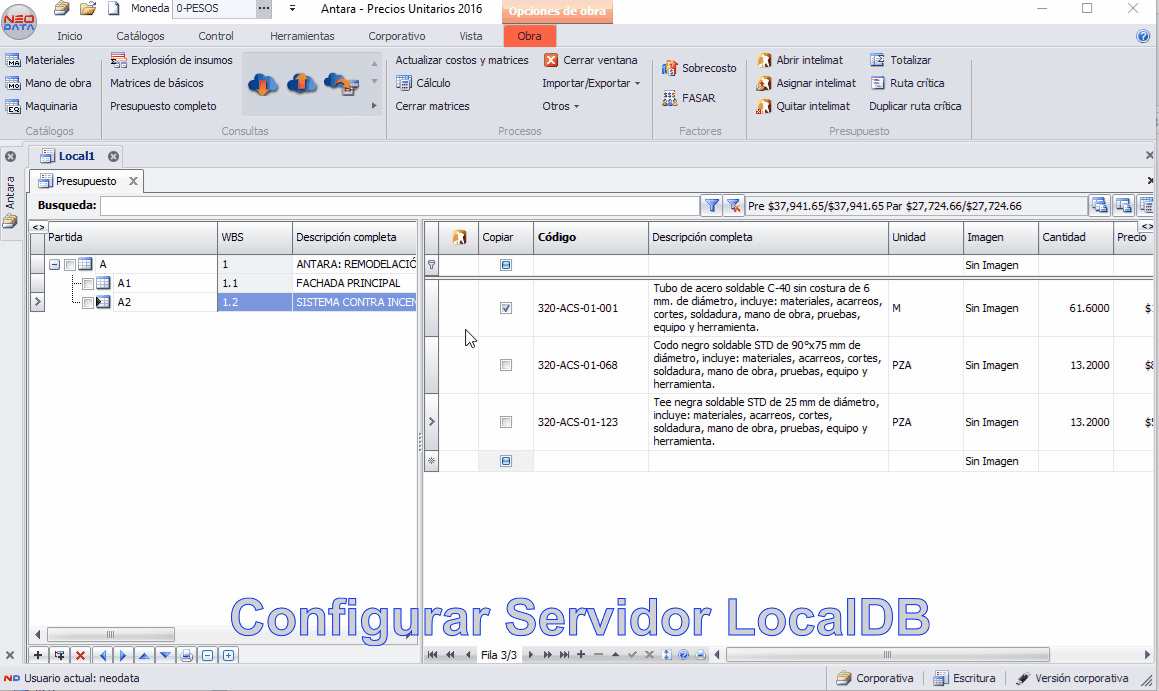Click Asignar intelimat

point(806,83)
